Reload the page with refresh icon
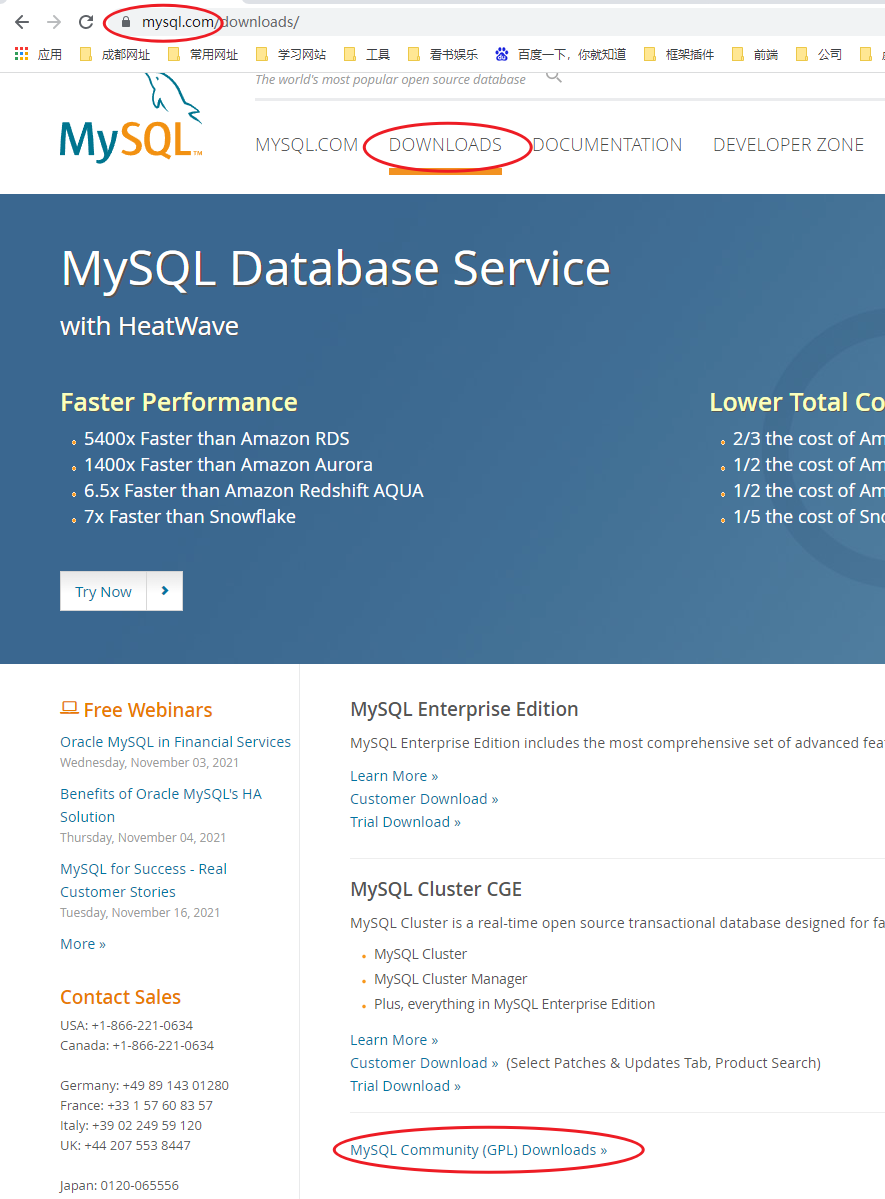This screenshot has height=1199, width=885. 86,22
